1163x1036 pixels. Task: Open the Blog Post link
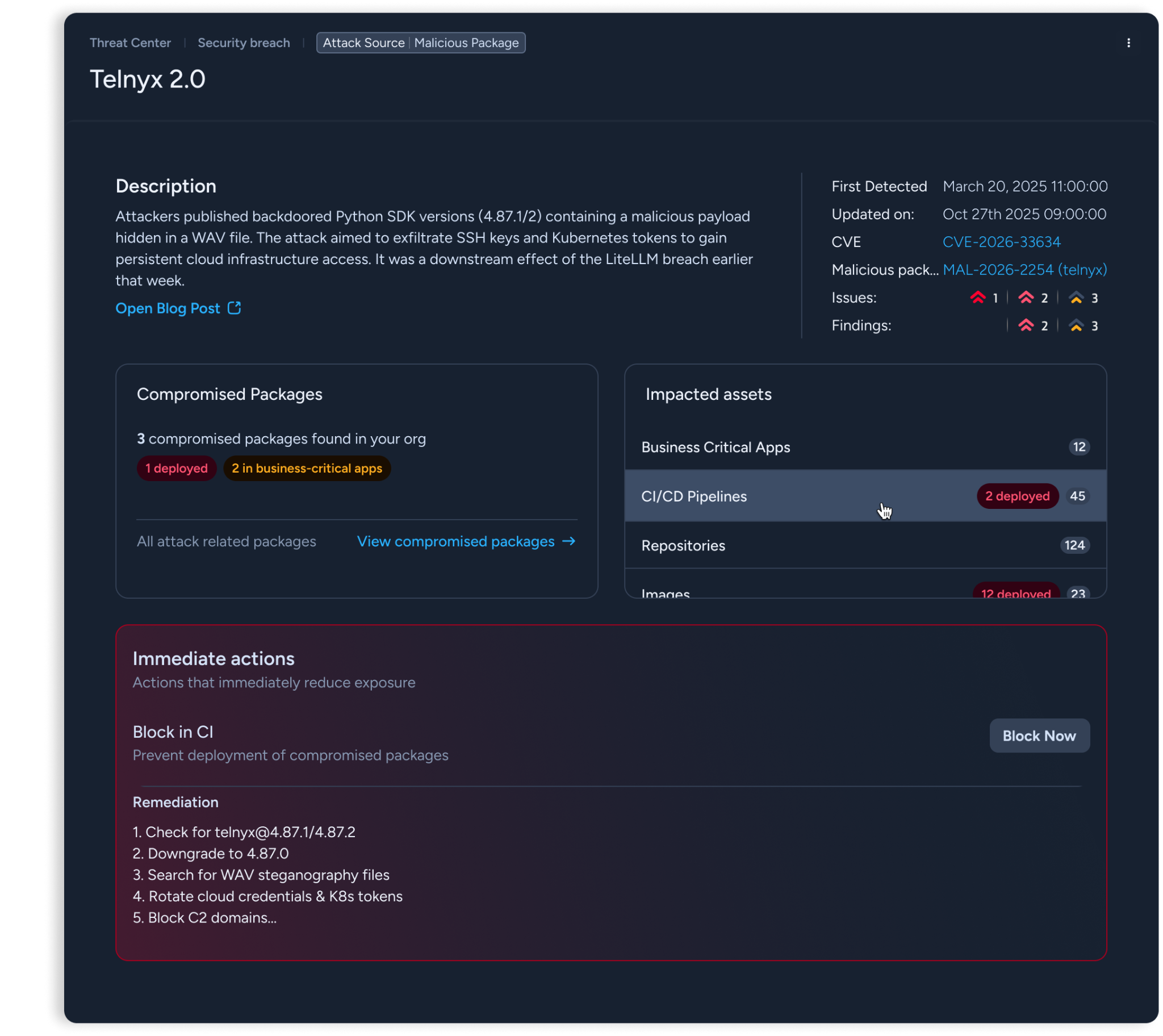coord(168,308)
